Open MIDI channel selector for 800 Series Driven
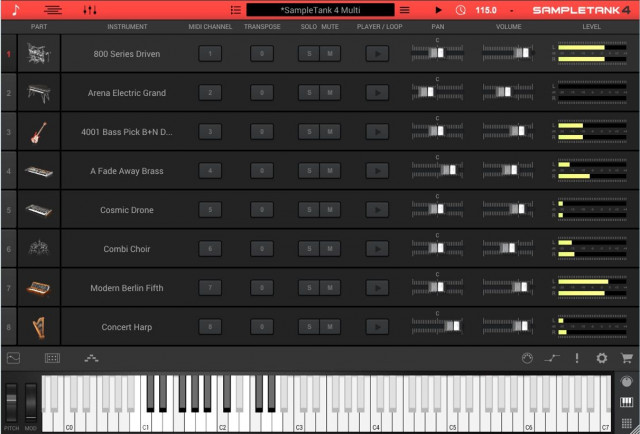The height and width of the screenshot is (434, 640). [210, 53]
